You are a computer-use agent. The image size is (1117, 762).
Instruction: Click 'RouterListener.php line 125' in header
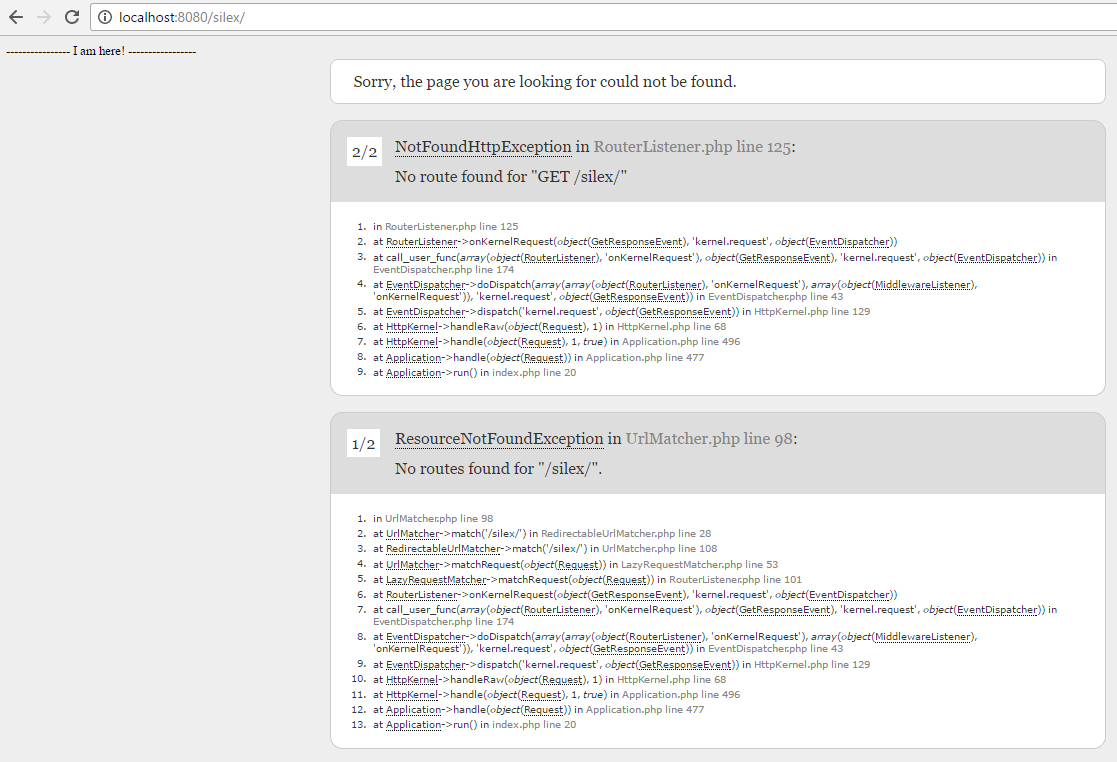click(692, 147)
